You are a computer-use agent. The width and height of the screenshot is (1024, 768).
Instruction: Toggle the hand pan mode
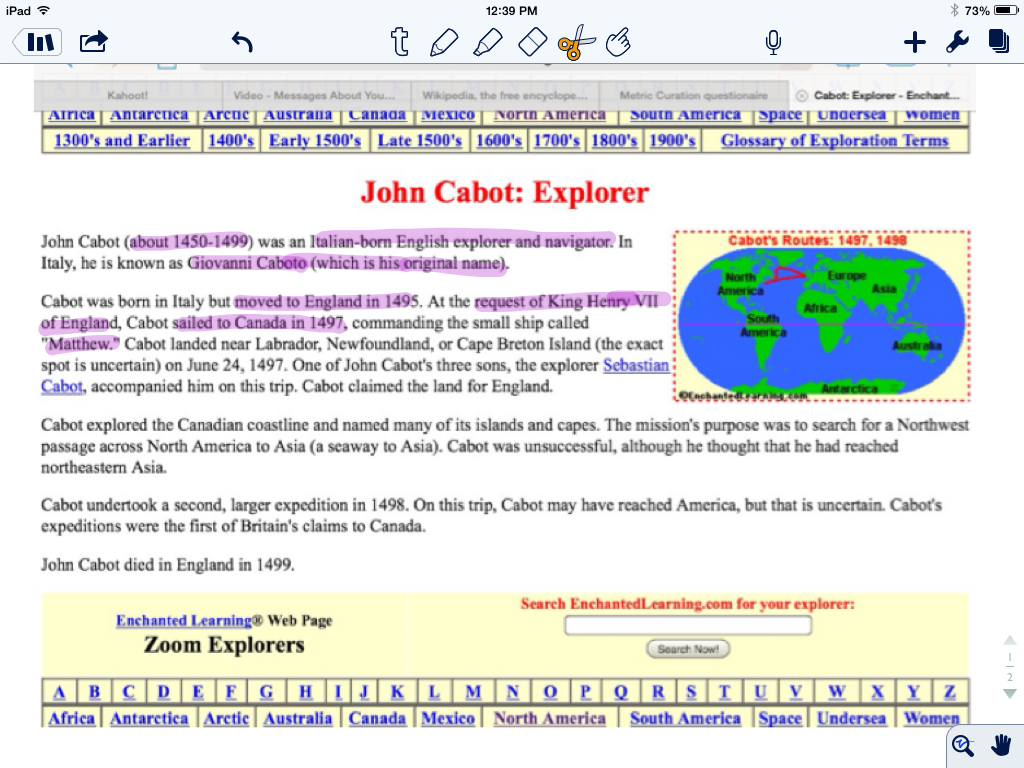(1001, 745)
